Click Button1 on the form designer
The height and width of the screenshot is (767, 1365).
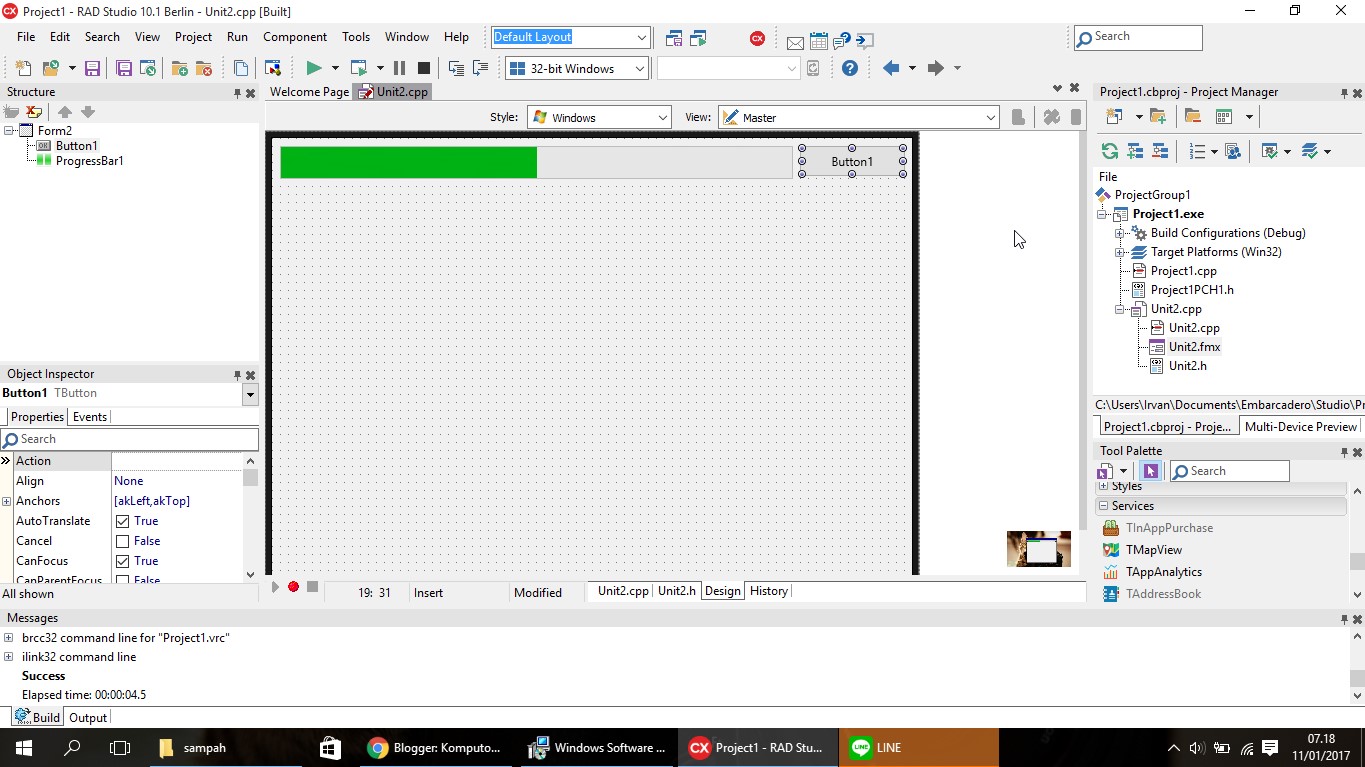tap(852, 162)
